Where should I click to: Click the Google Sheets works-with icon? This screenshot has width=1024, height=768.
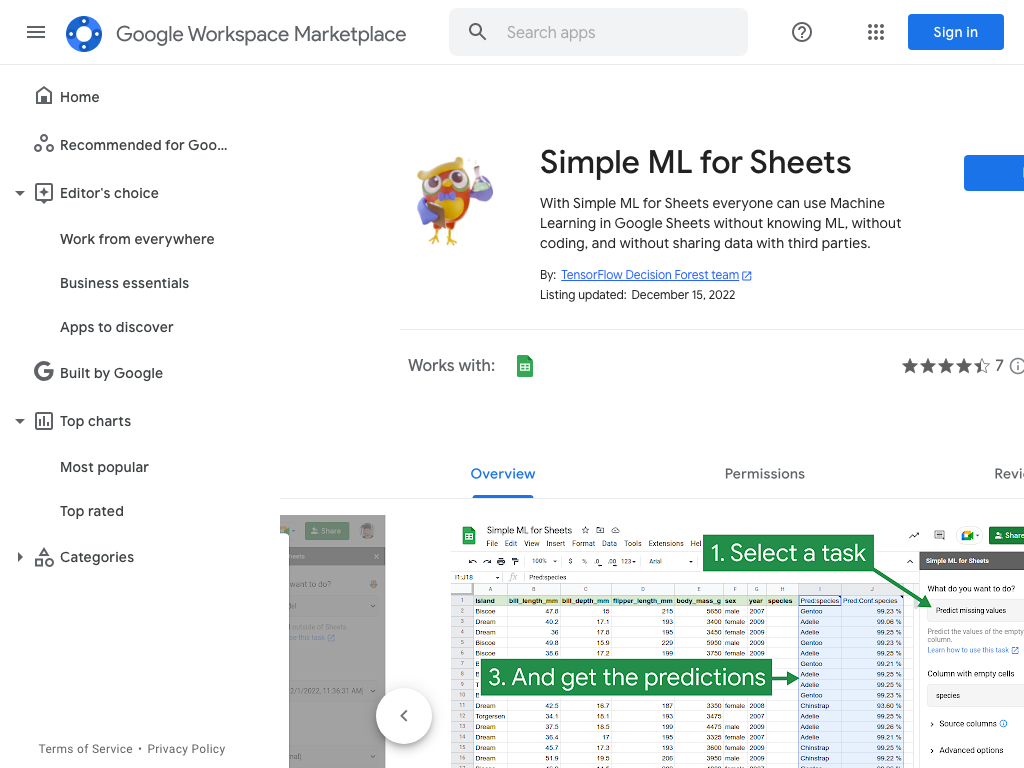[x=525, y=366]
